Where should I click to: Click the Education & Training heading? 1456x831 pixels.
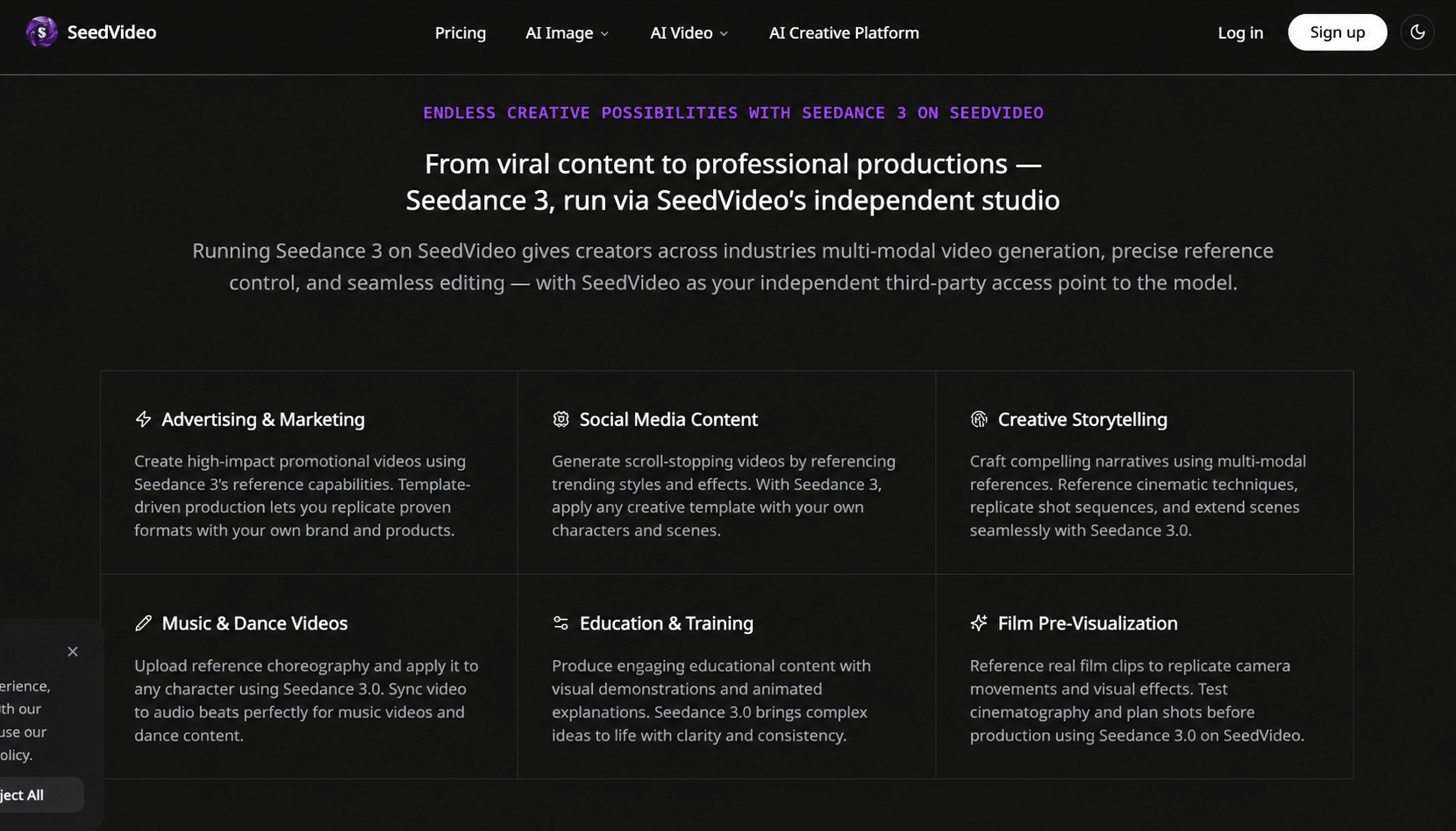pyautogui.click(x=667, y=623)
